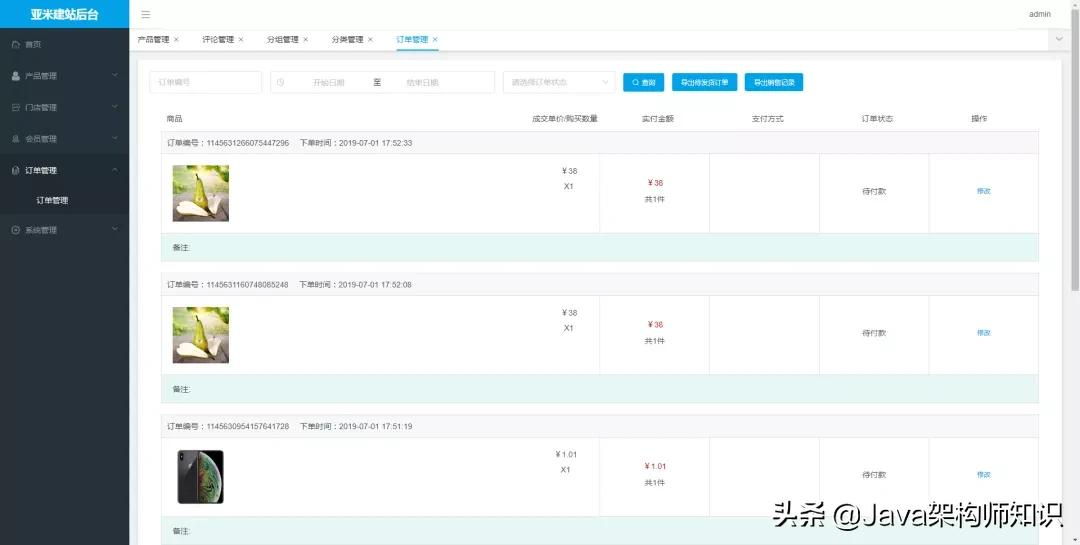The image size is (1080, 545).
Task: Open pear thumbnail of order 1145631266075447296
Action: click(200, 193)
